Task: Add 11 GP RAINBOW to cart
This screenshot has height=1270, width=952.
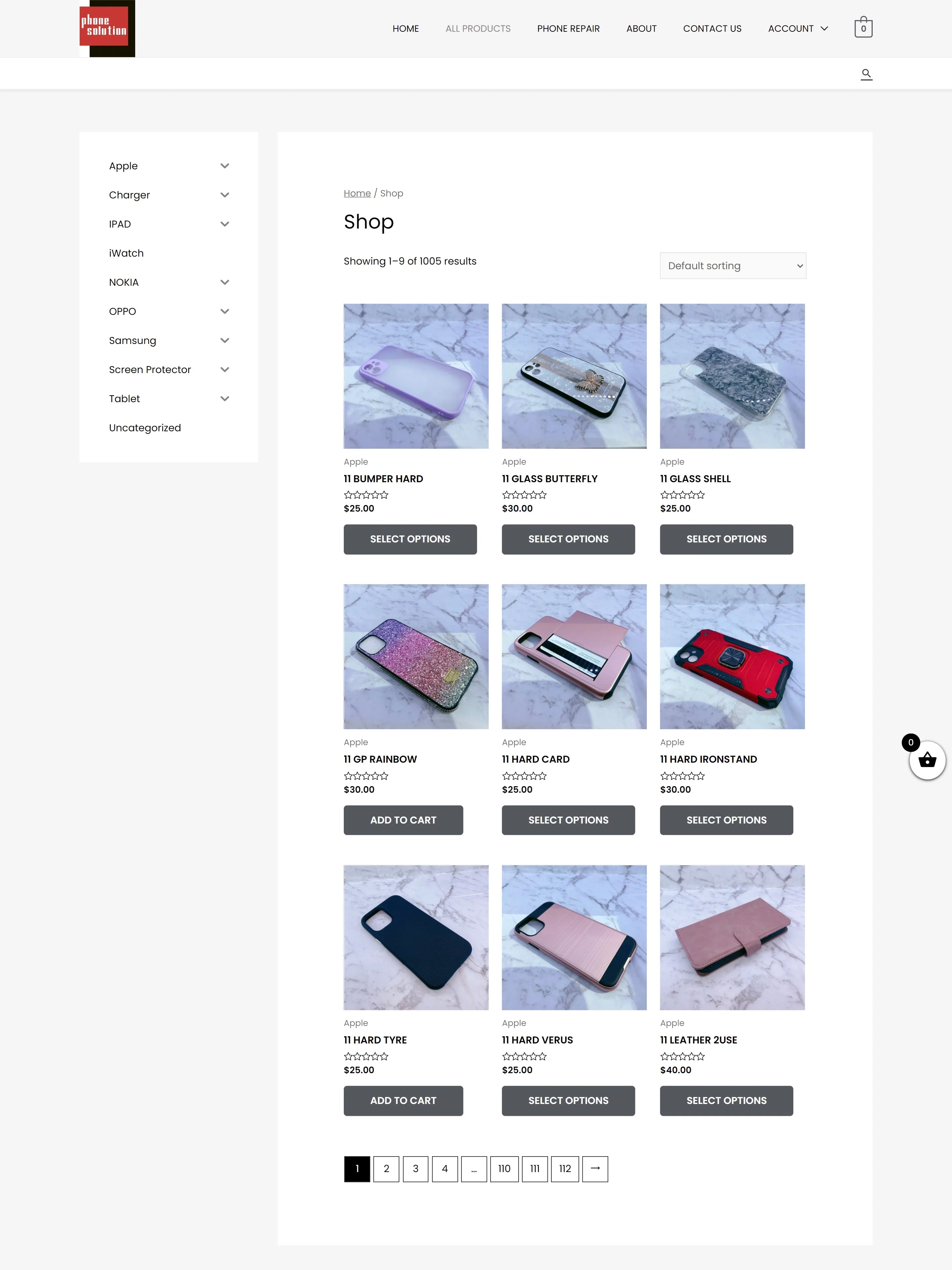Action: (403, 820)
